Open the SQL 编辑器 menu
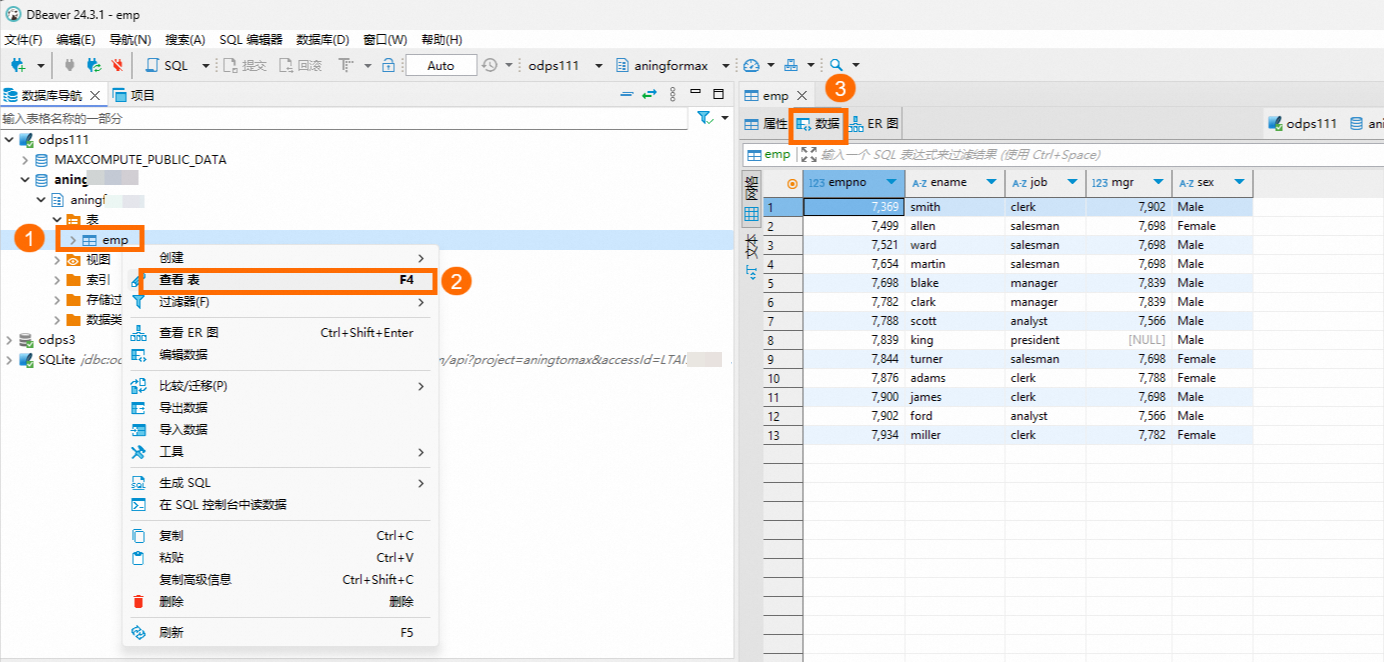Image resolution: width=1384 pixels, height=662 pixels. [251, 40]
